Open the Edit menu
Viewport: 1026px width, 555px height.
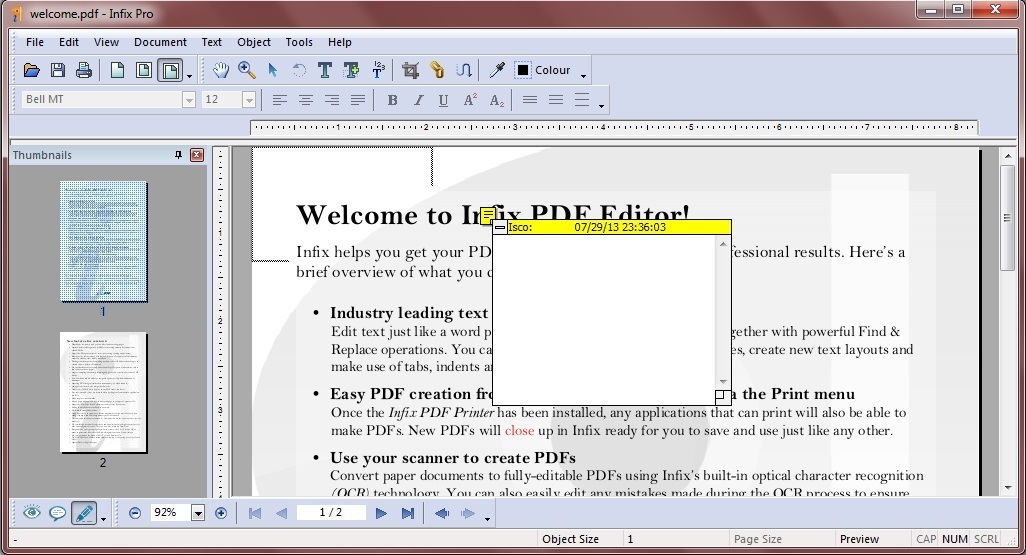coord(69,42)
